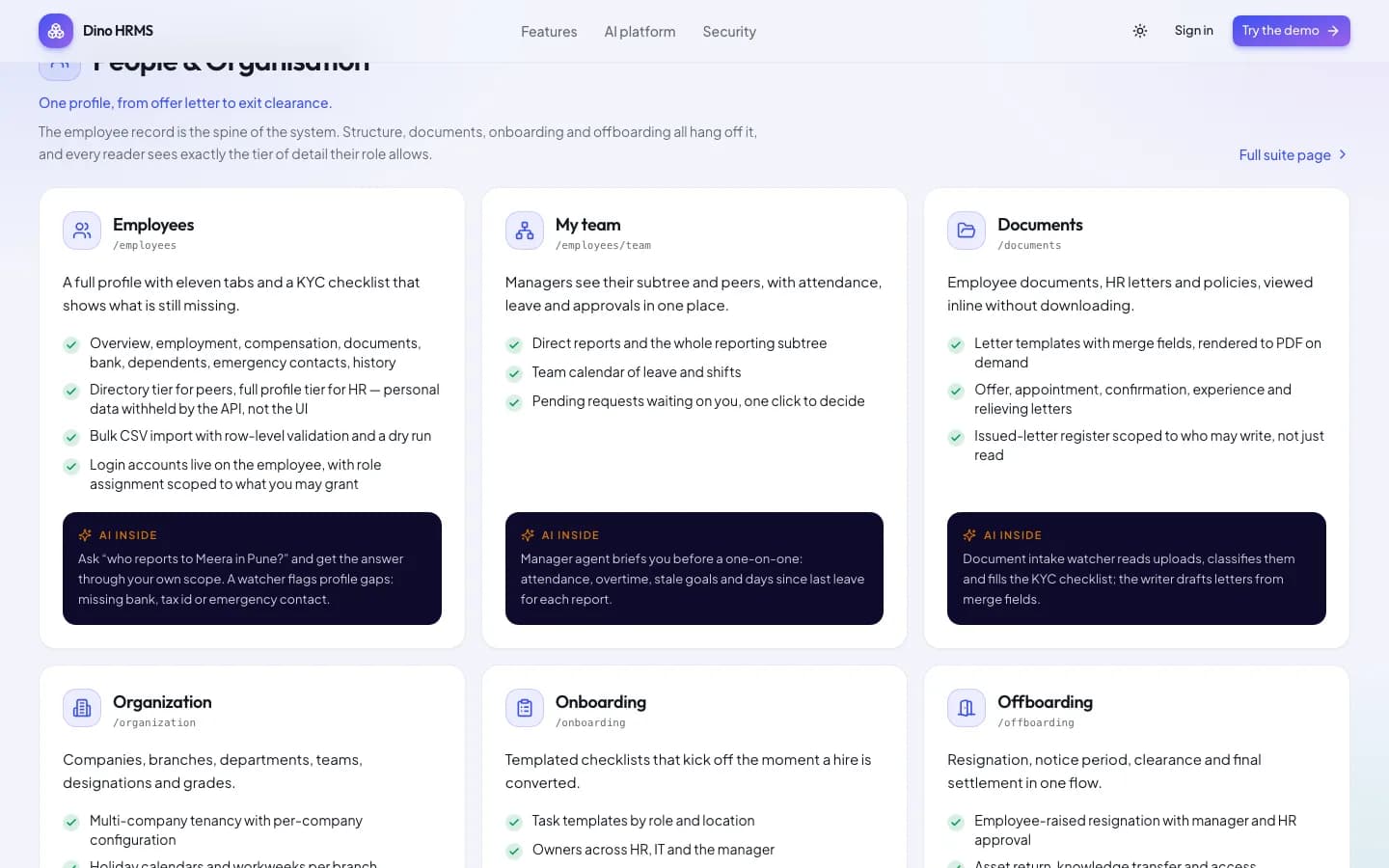Click the Dino HRMS logo icon

pos(56,31)
